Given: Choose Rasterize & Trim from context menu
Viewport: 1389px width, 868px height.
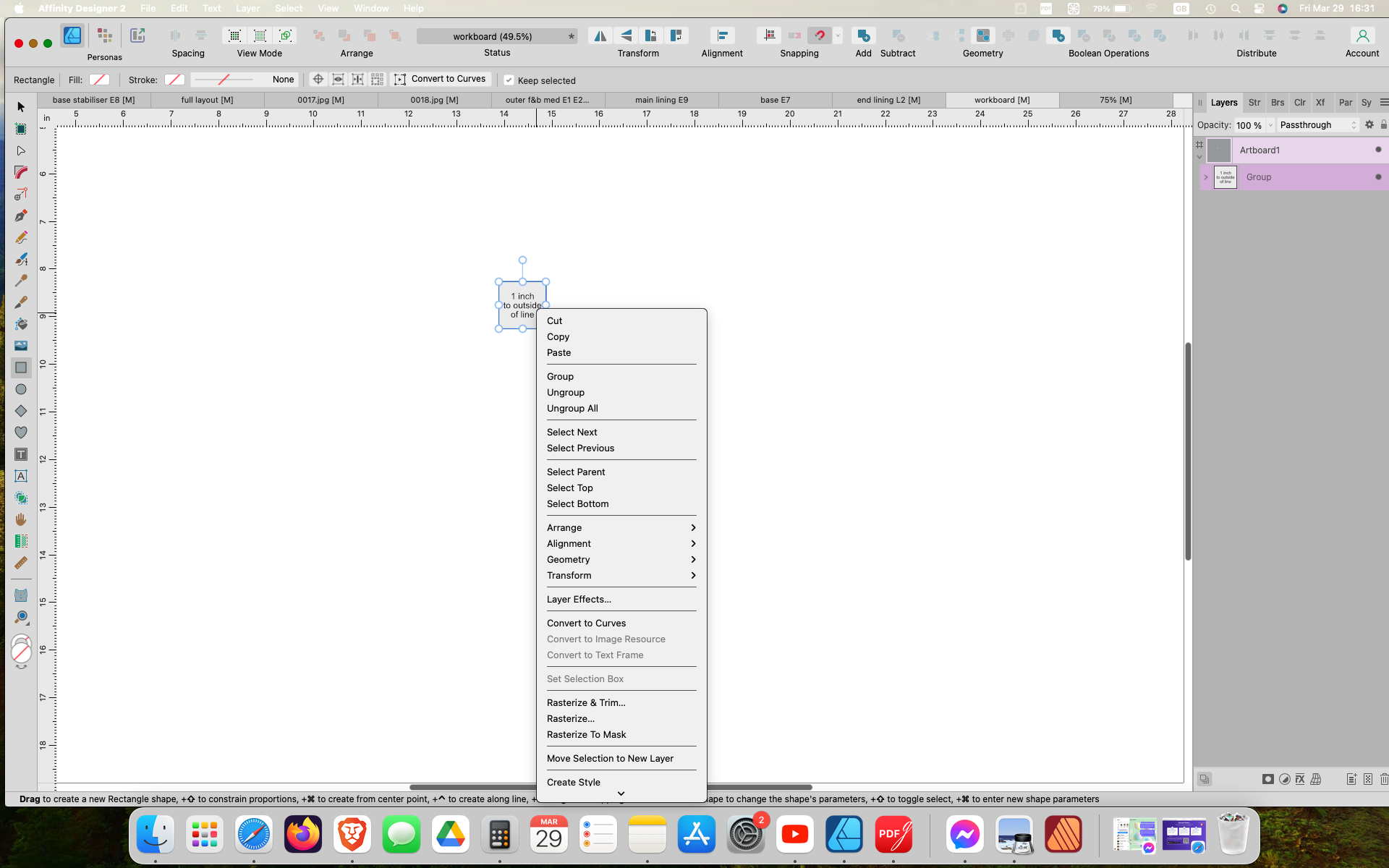Looking at the screenshot, I should pyautogui.click(x=586, y=702).
